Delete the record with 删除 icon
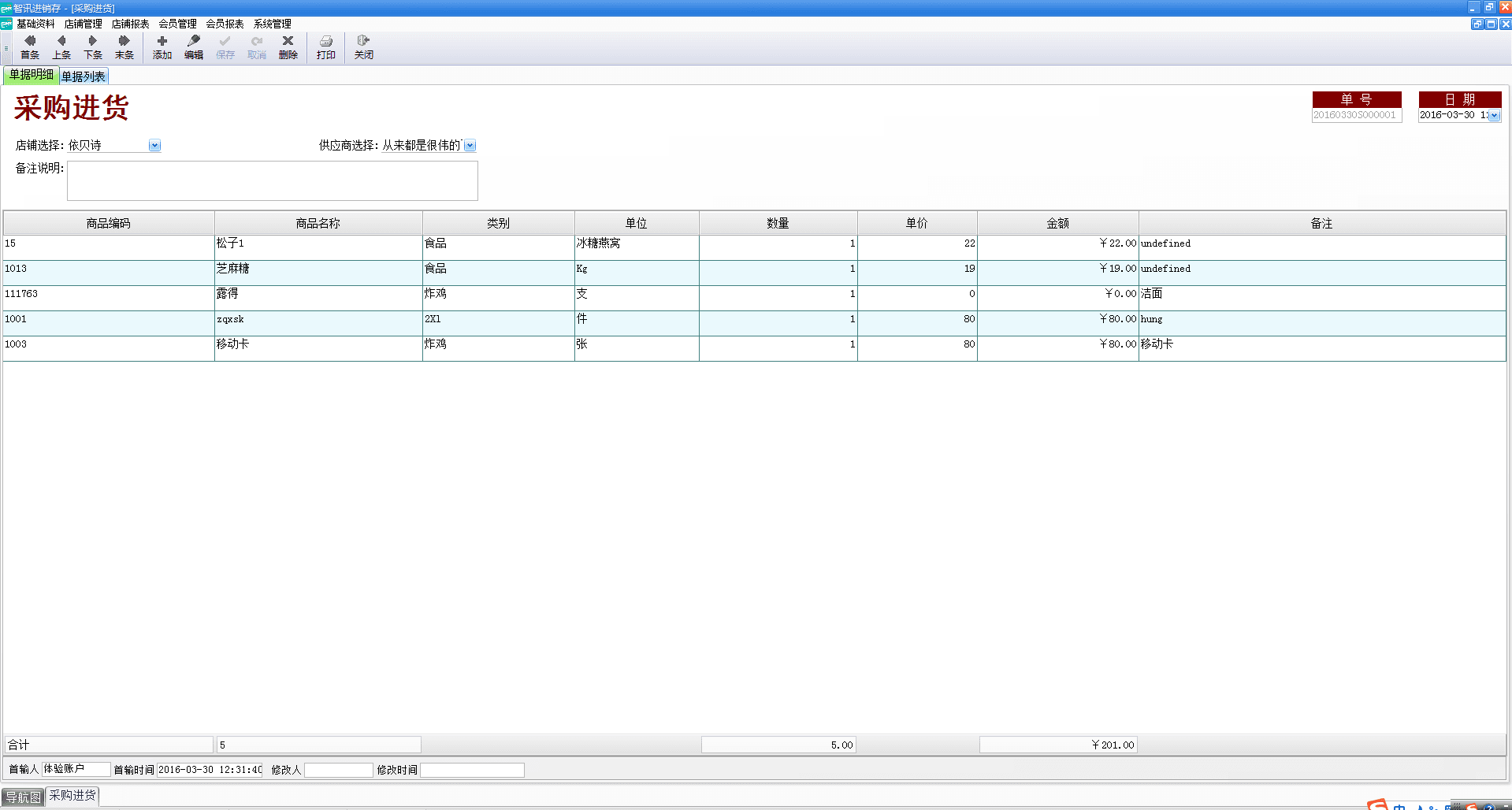The height and width of the screenshot is (810, 1512). pyautogui.click(x=288, y=47)
